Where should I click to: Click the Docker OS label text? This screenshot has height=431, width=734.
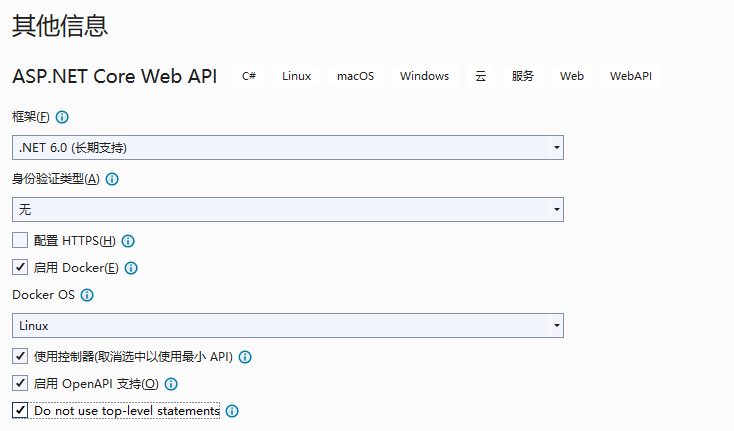pyautogui.click(x=43, y=295)
